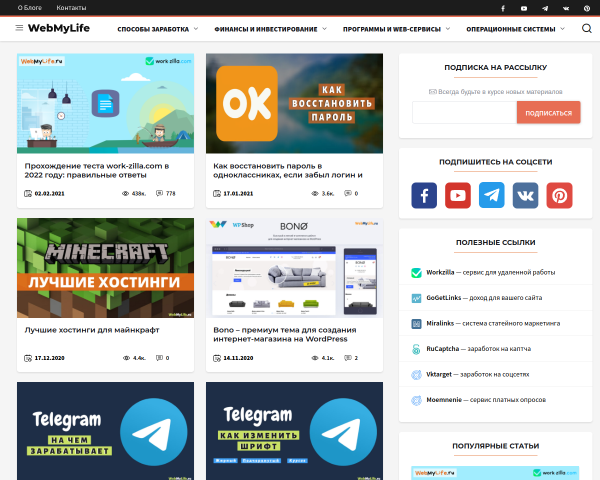Click the date 17.12.2020 on Minecraft post
Viewport: 600px width, 480px height.
point(49,358)
